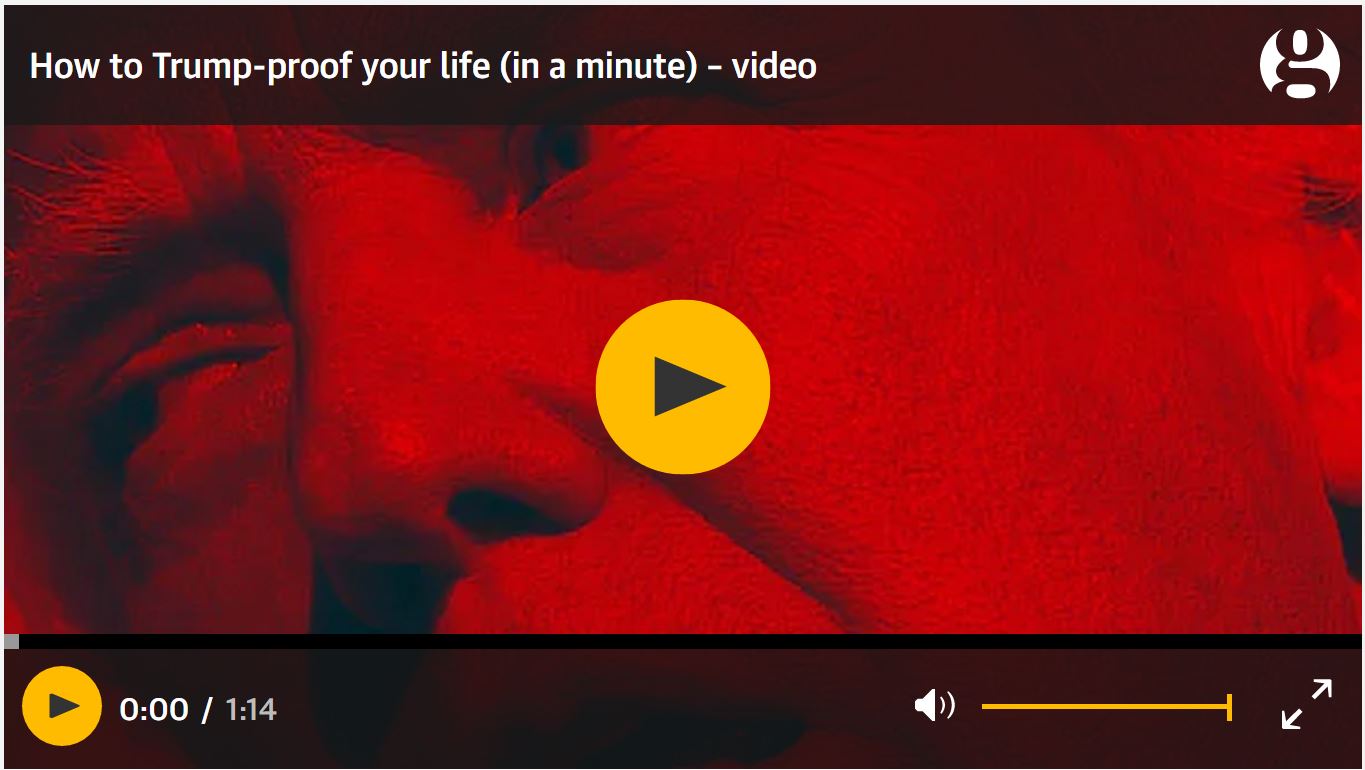Viewport: 1365px width, 770px height.
Task: Click the dark triangle inside the center play button
Action: pos(688,387)
